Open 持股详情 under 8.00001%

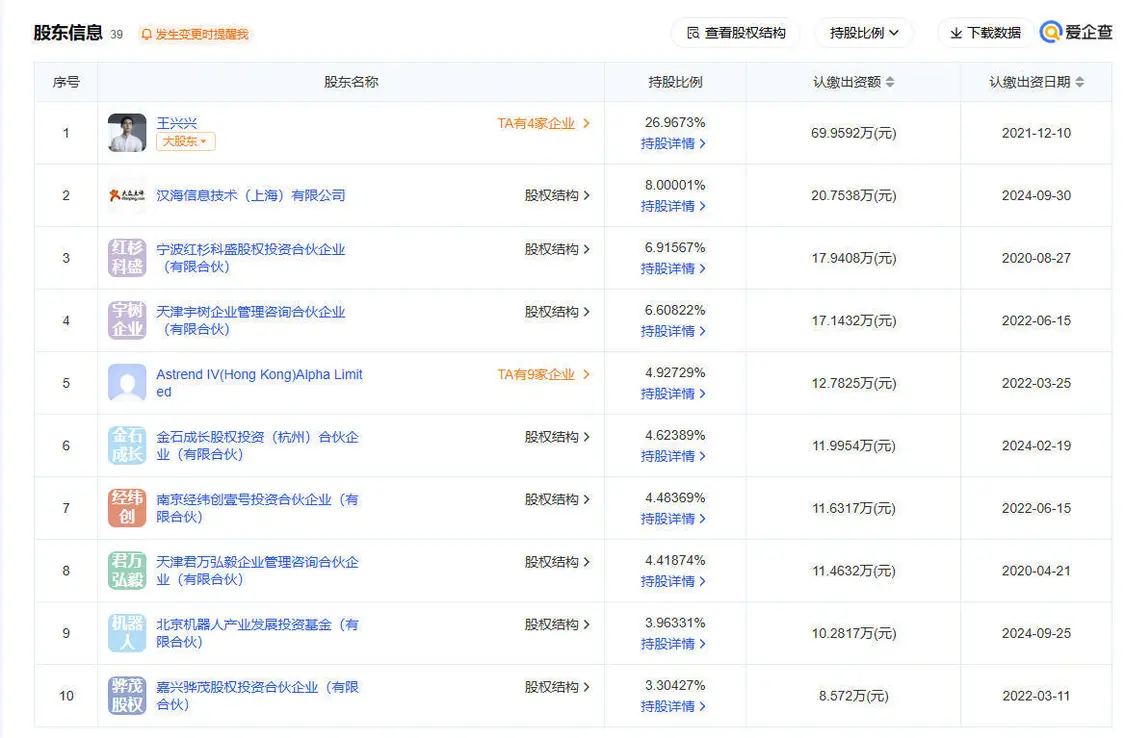tap(673, 206)
